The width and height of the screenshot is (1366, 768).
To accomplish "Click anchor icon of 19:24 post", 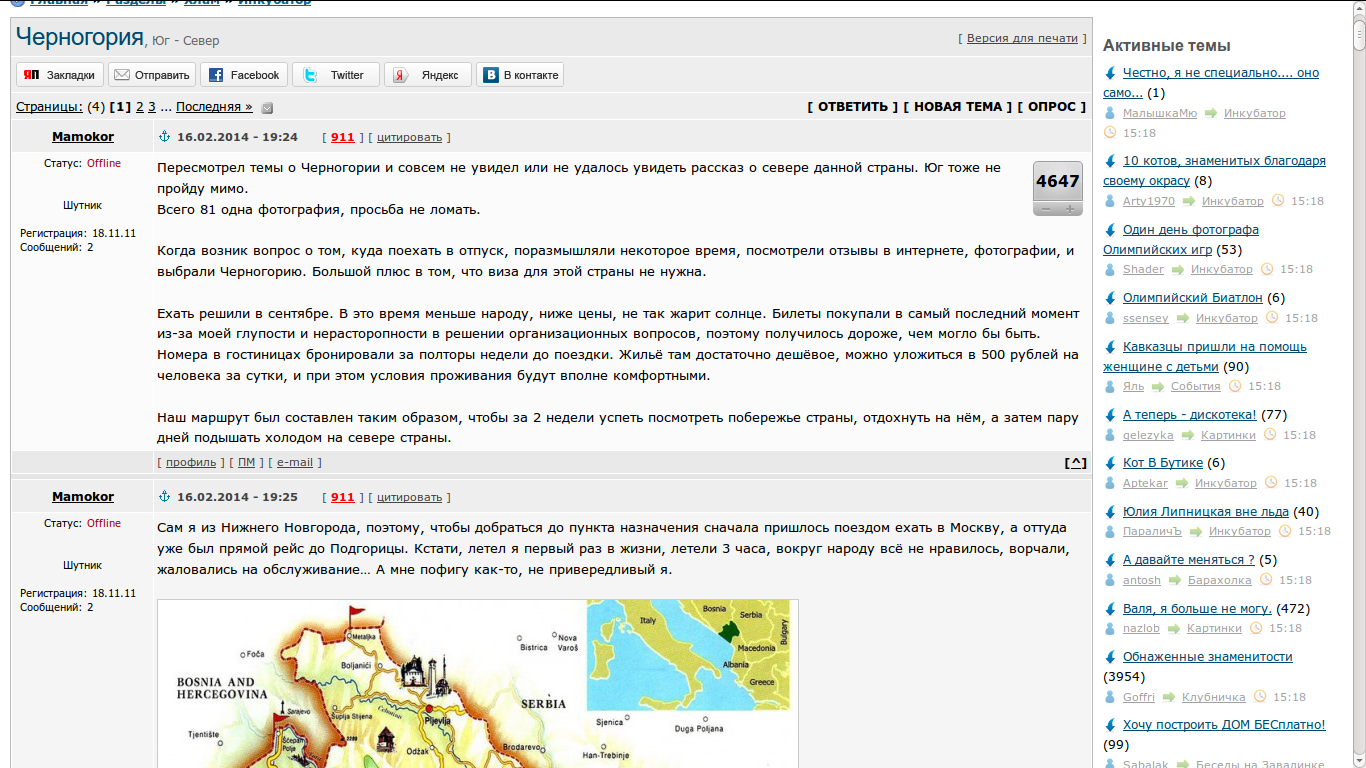I will (x=165, y=137).
